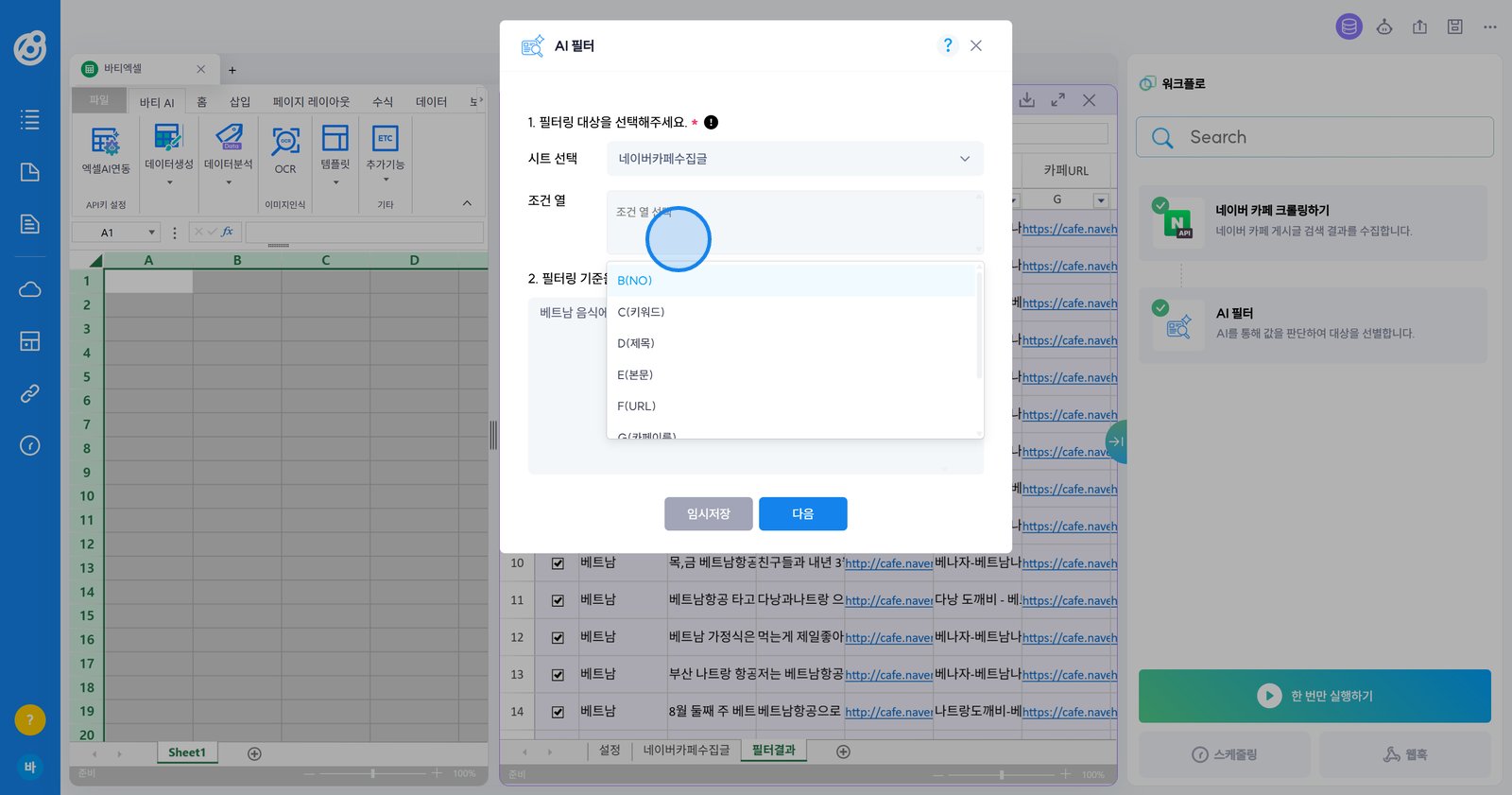Switch to 바티 AI ribbon tab

point(157,102)
